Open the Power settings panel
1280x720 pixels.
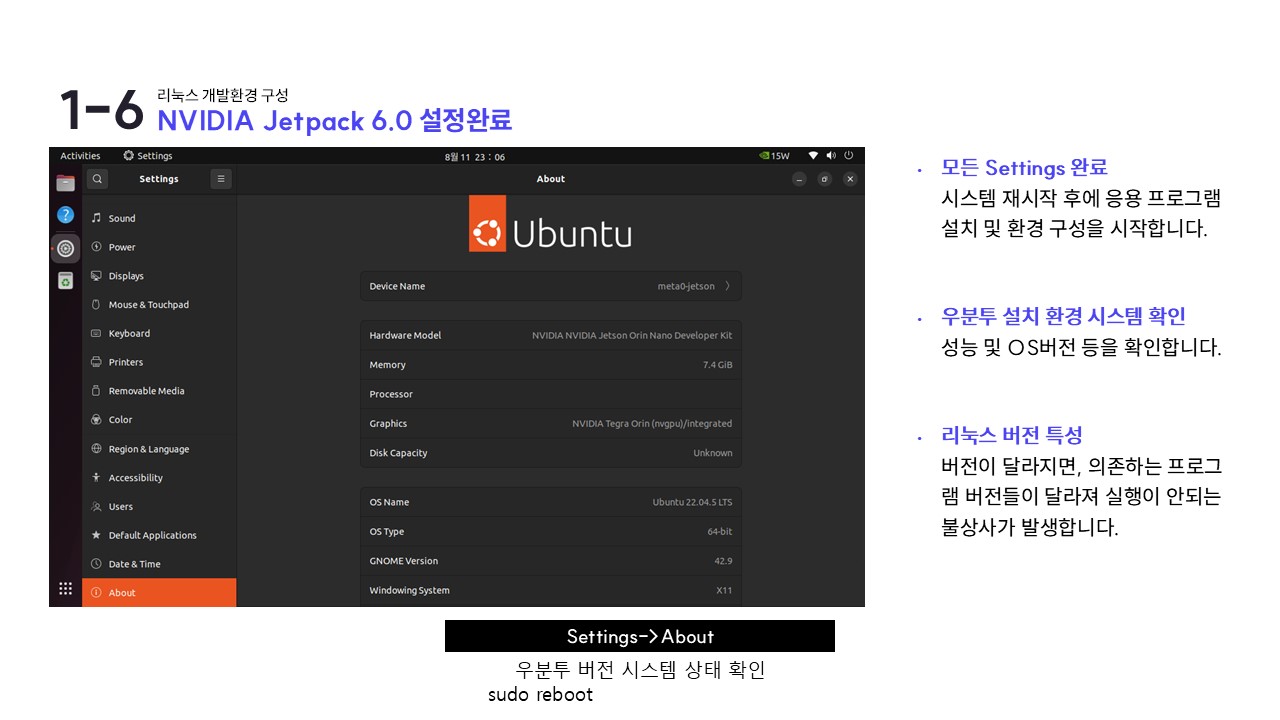tap(160, 247)
